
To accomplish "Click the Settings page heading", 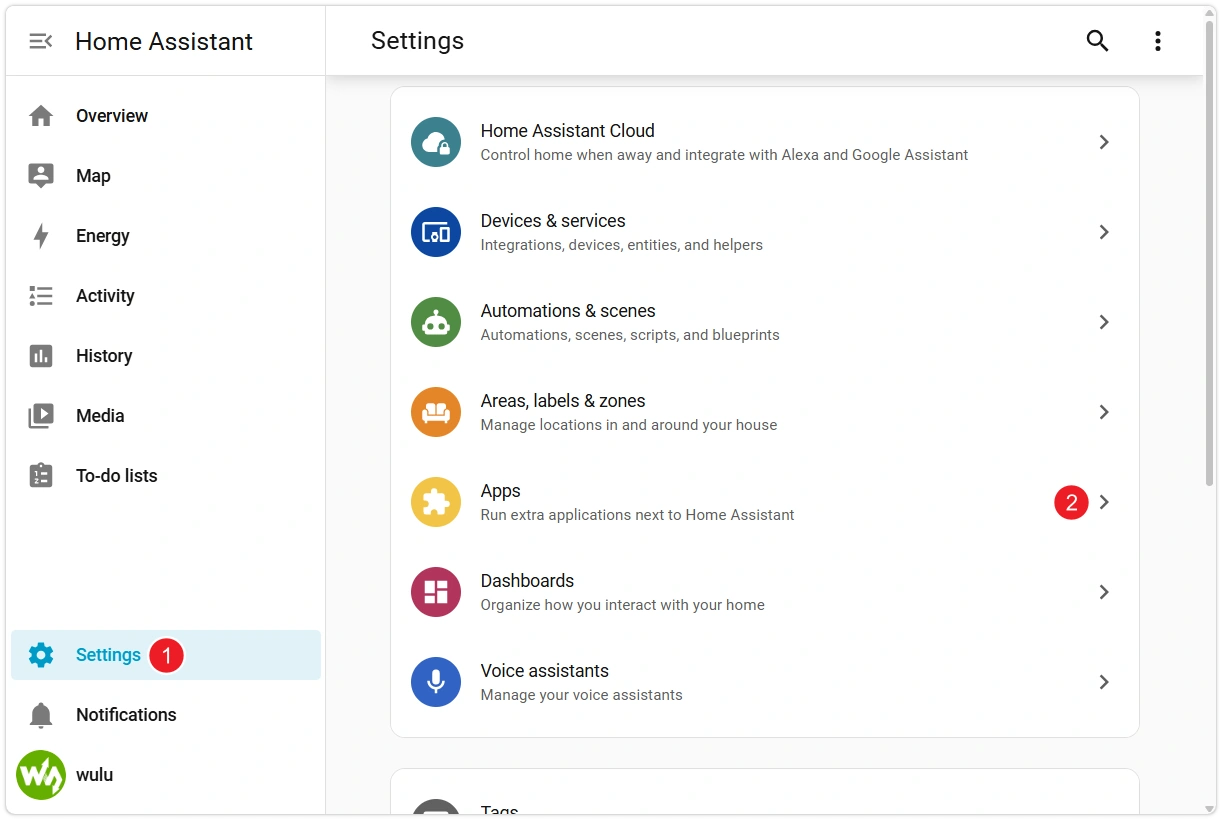I will (417, 41).
